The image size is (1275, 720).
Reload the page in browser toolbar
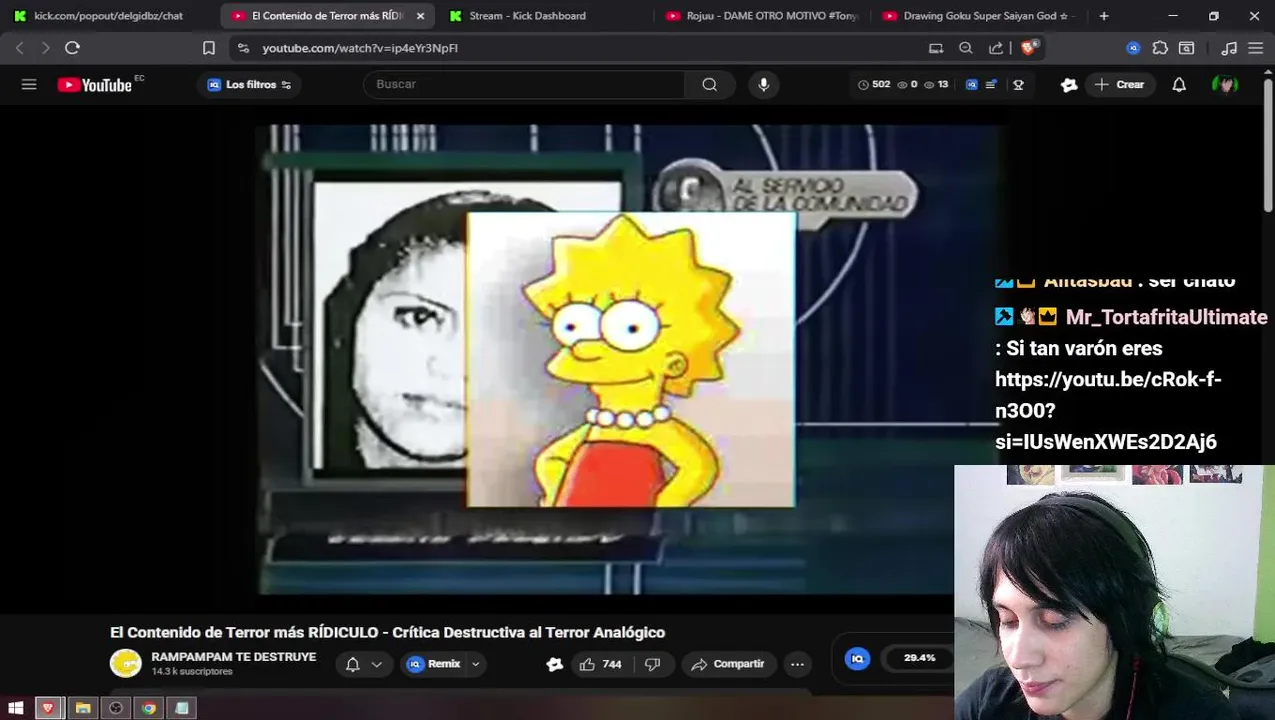[x=72, y=48]
